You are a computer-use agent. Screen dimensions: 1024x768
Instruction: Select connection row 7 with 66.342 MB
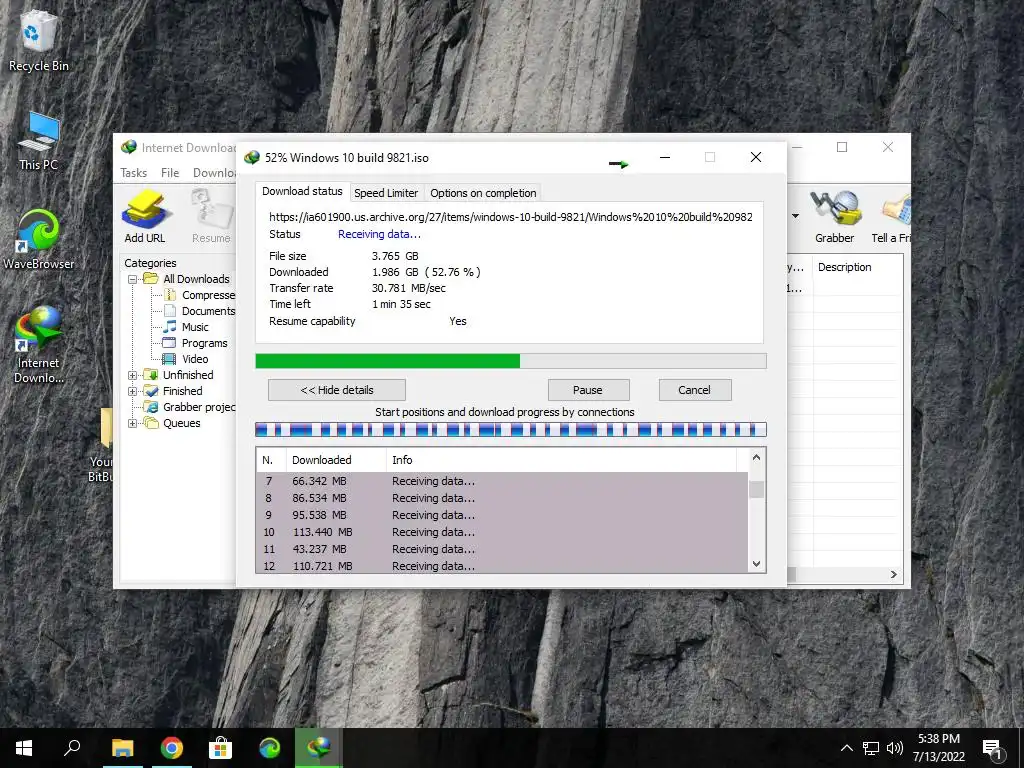point(502,481)
